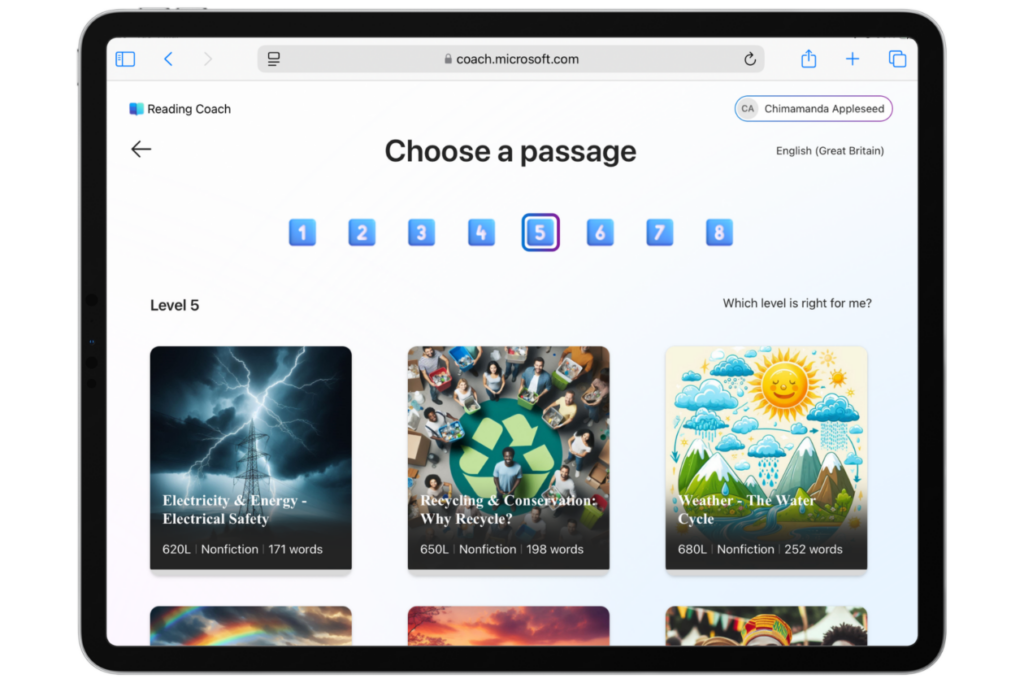This screenshot has width=1024, height=683.
Task: Navigate back using Safari's back arrow
Action: click(x=168, y=58)
